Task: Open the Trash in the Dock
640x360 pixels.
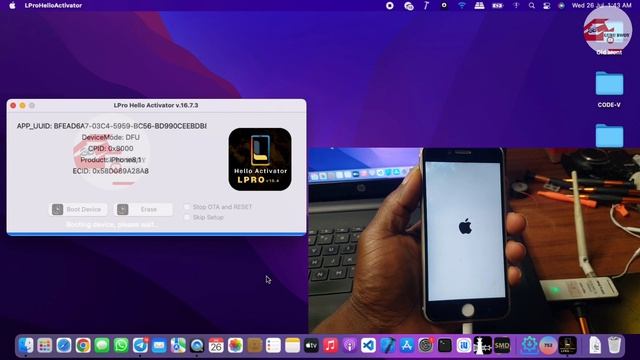Action: 614,345
